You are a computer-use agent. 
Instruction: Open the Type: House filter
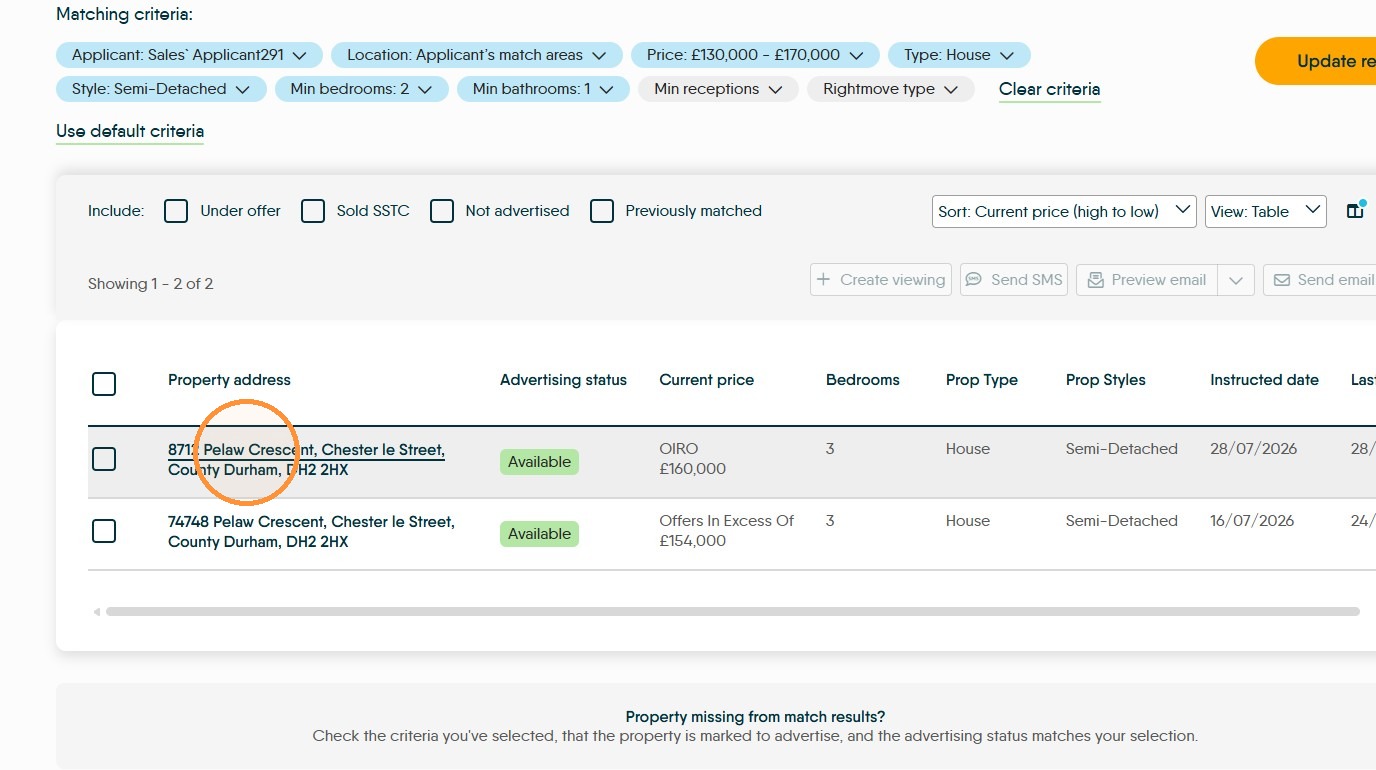[959, 55]
